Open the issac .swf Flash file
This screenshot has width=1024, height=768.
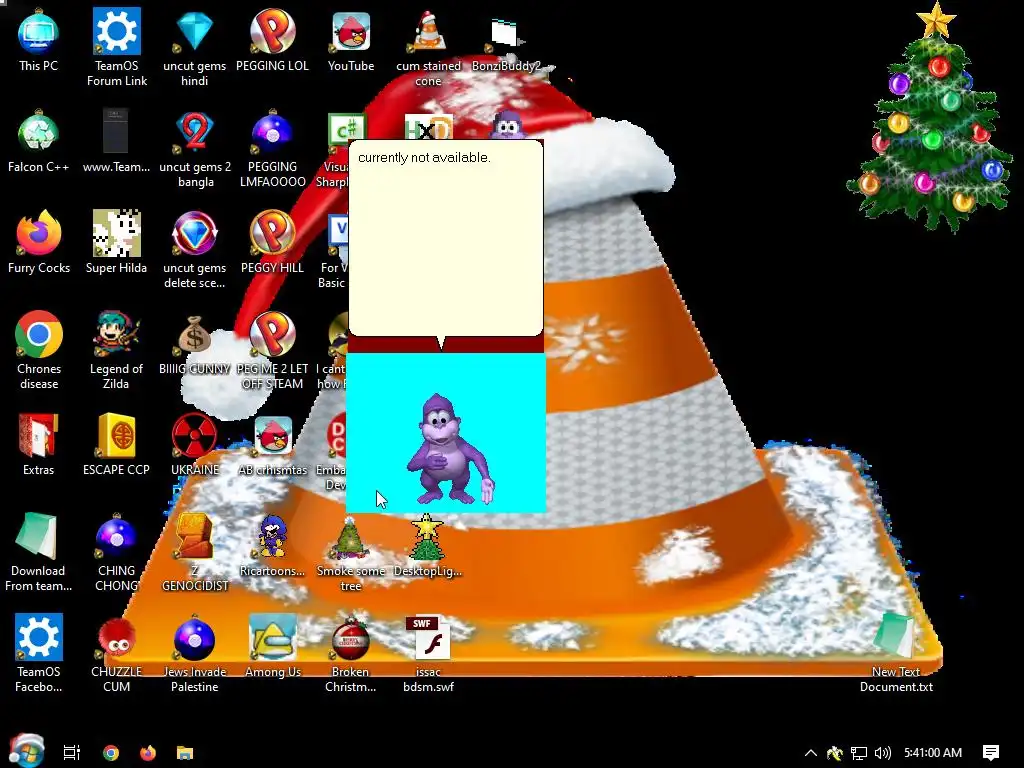click(x=428, y=654)
